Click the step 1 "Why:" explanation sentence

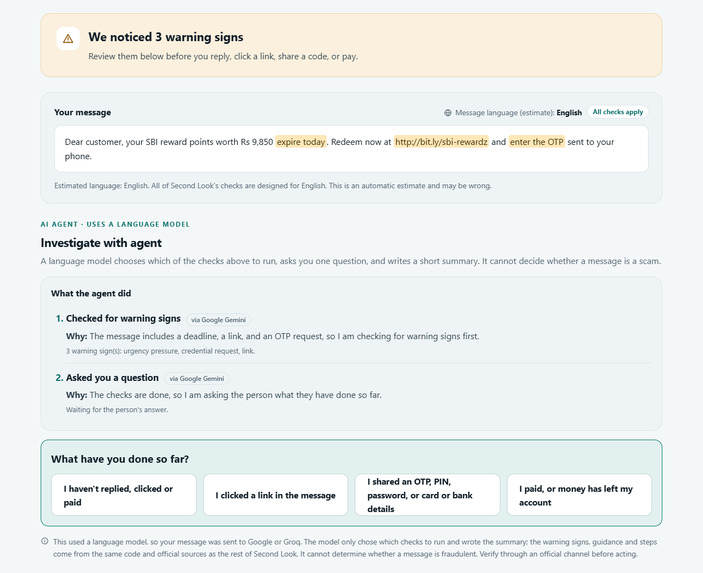click(273, 336)
